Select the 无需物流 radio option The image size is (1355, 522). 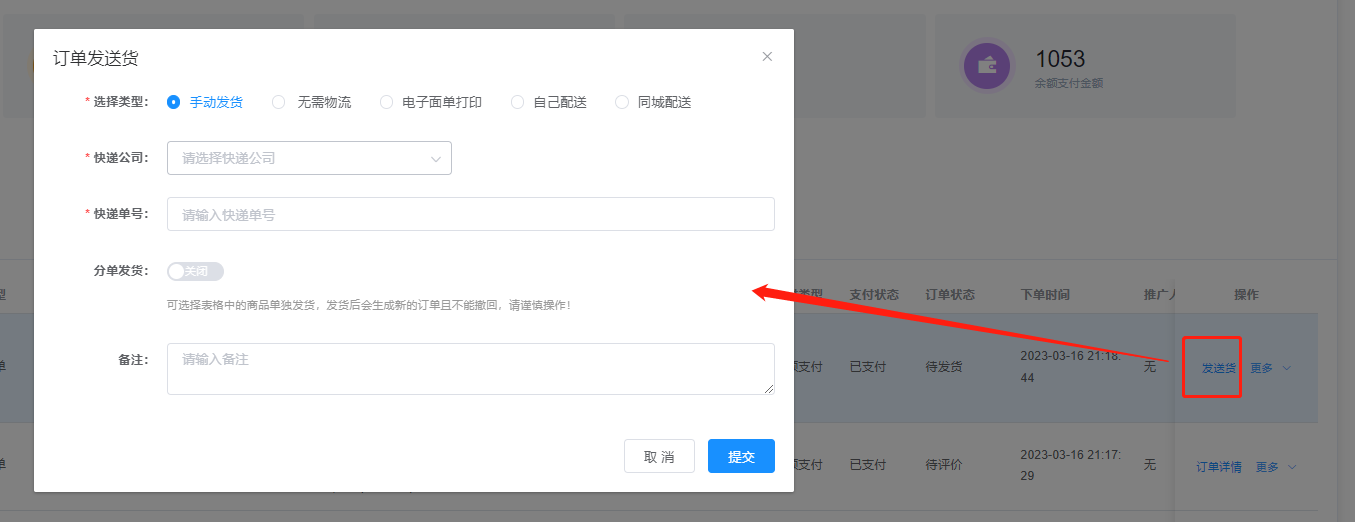tap(279, 102)
